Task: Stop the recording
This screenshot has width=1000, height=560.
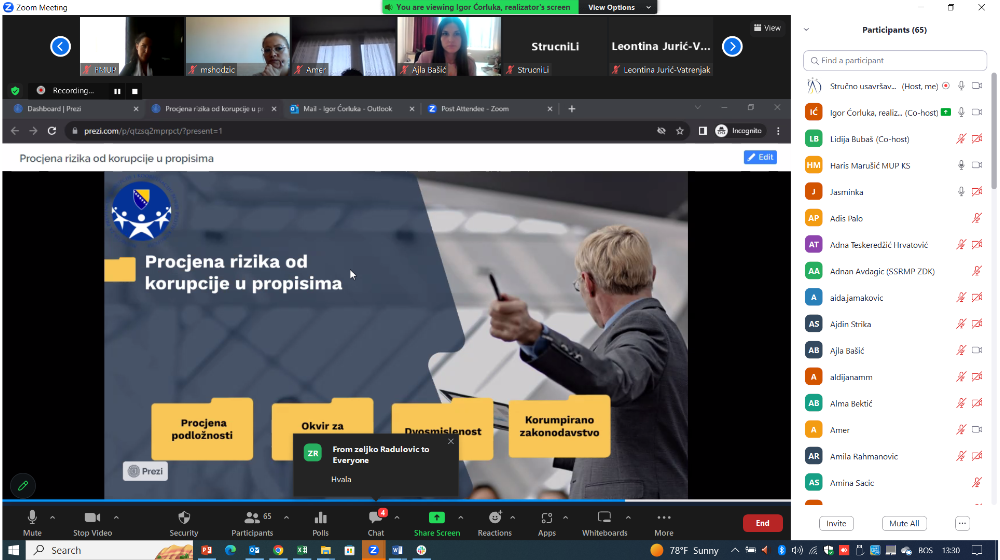Action: pos(135,91)
